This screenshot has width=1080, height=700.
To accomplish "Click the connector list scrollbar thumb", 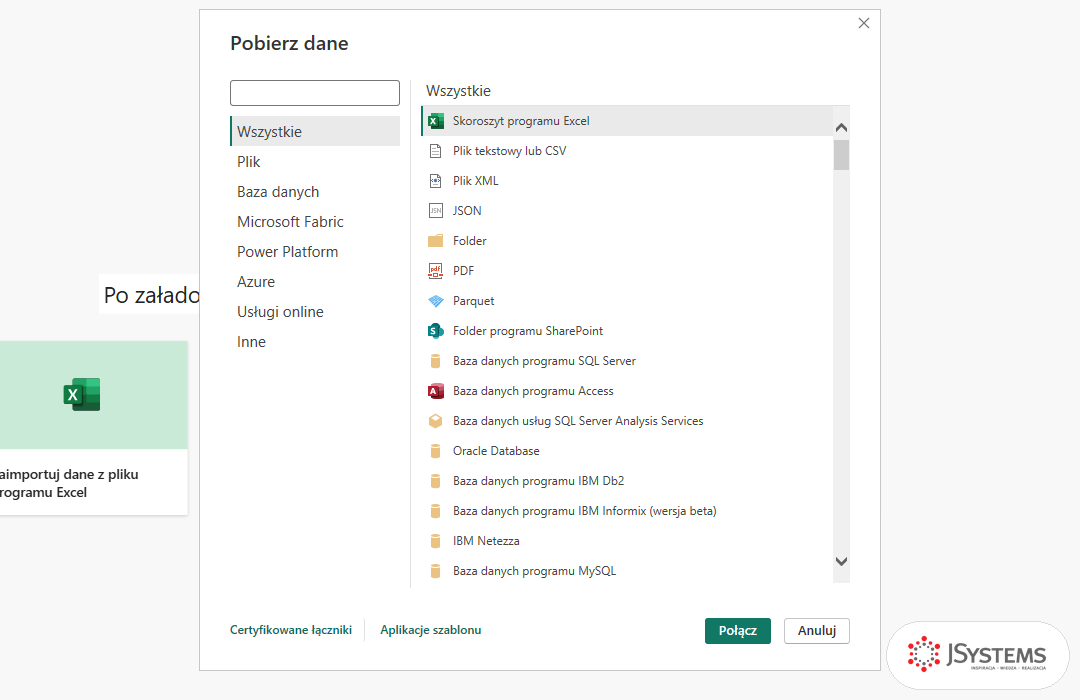I will 841,155.
